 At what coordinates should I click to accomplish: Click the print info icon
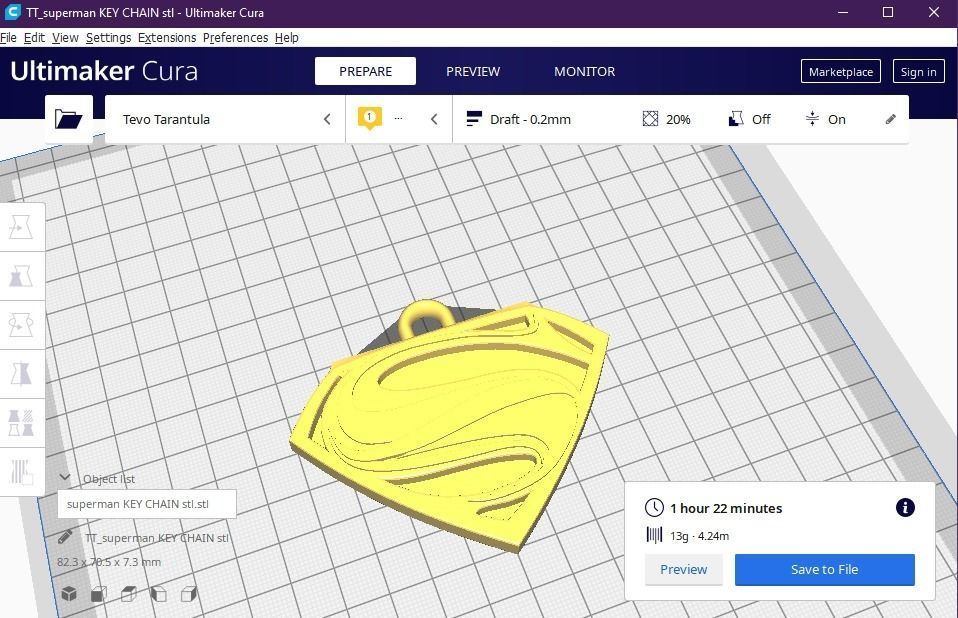[905, 507]
